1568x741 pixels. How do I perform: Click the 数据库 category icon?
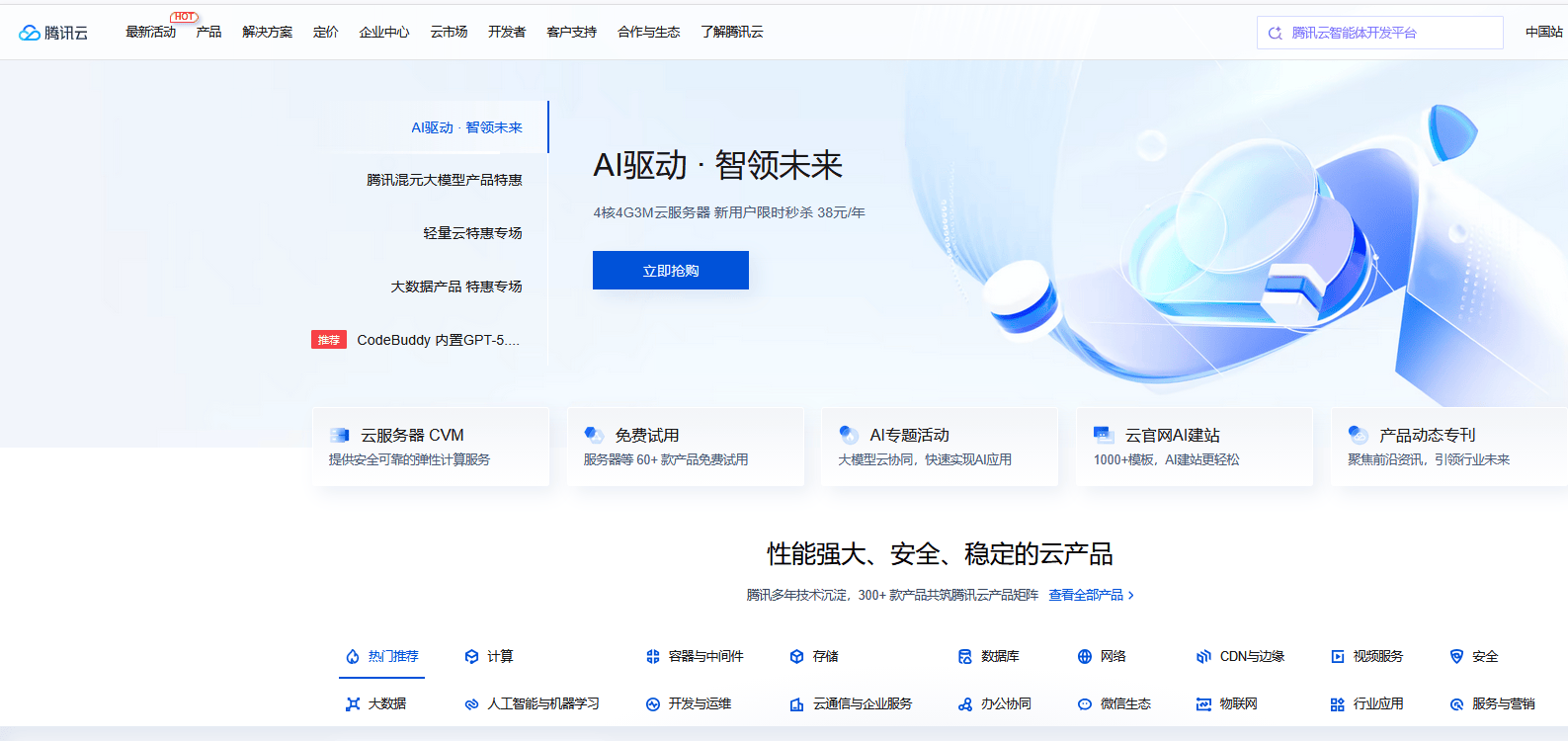click(965, 656)
